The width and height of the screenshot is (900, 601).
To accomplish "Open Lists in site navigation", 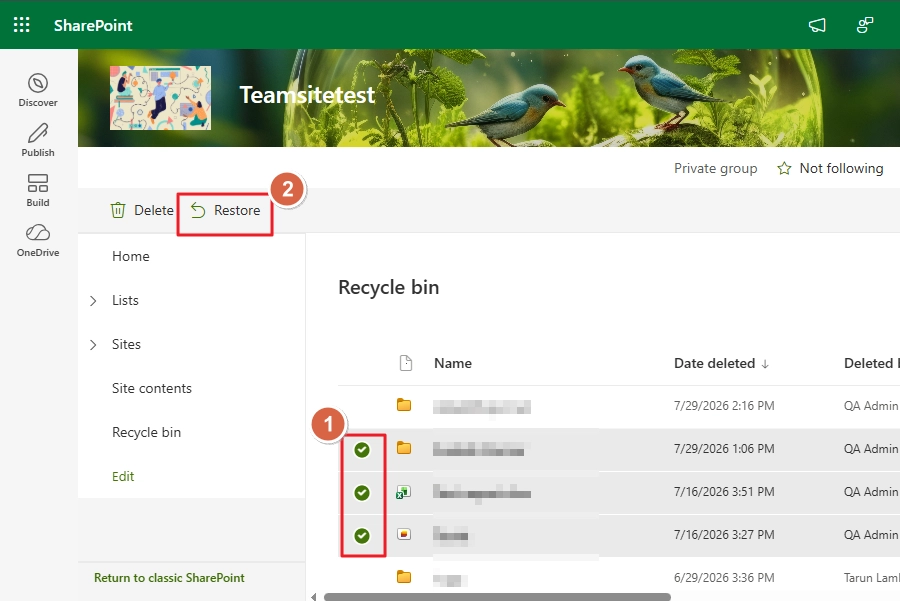I will click(125, 300).
